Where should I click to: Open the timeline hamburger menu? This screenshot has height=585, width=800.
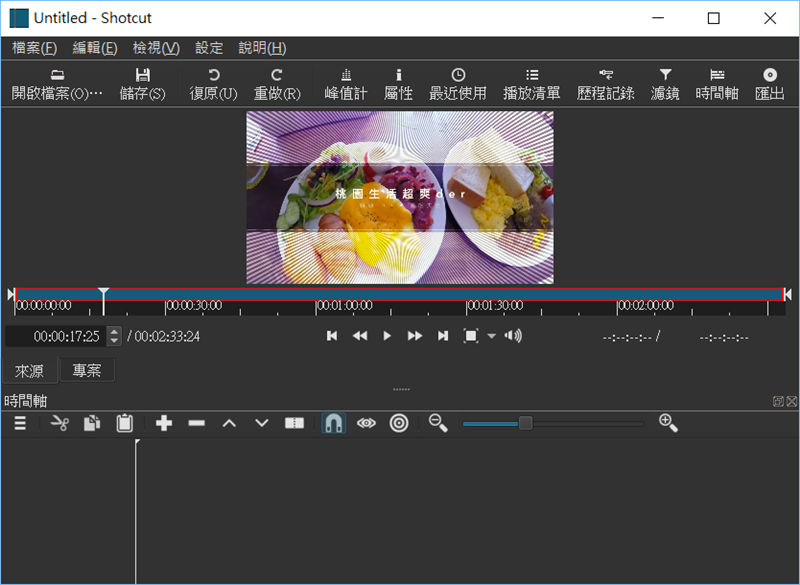click(x=20, y=423)
